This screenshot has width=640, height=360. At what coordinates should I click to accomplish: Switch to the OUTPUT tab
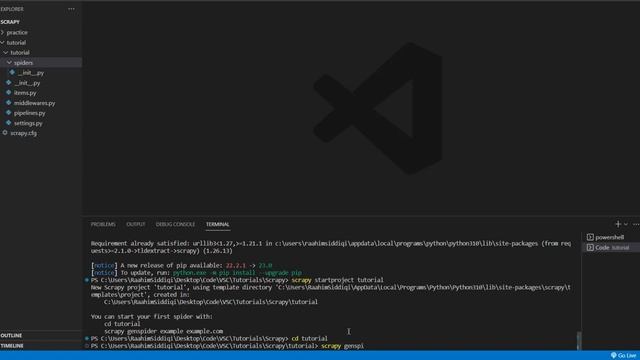point(136,224)
